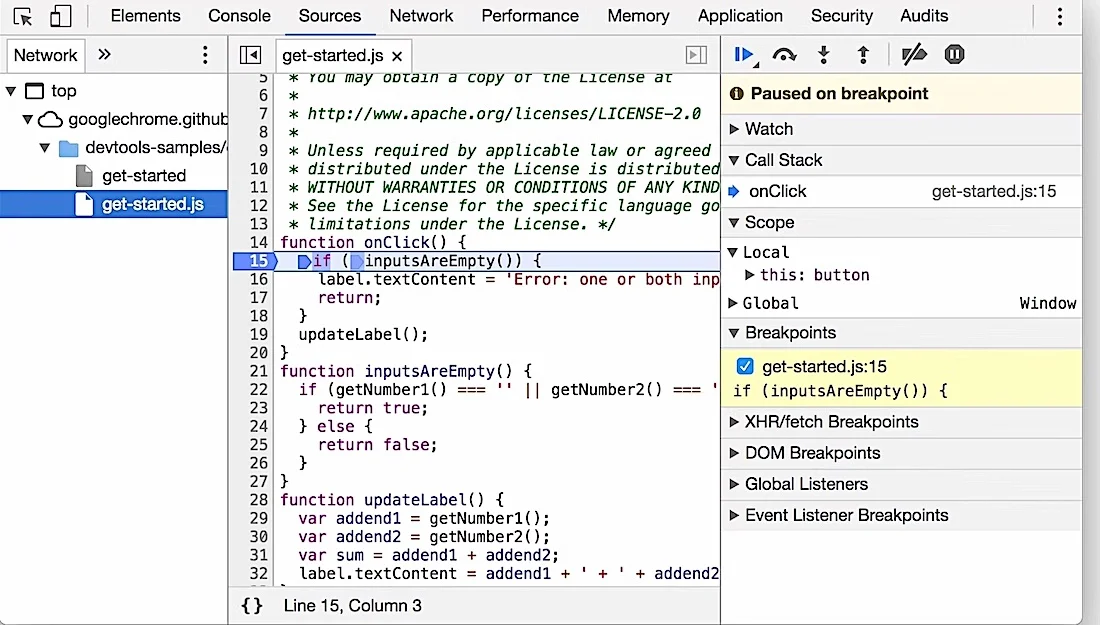
Task: Expand DOM Breakpoints section
Action: (x=734, y=452)
